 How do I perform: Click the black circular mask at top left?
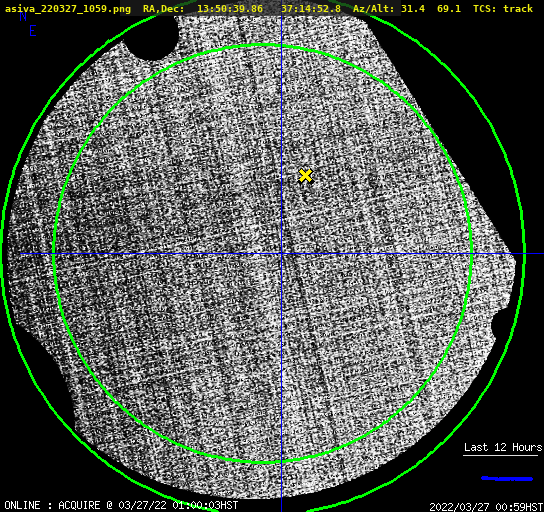pyautogui.click(x=152, y=38)
